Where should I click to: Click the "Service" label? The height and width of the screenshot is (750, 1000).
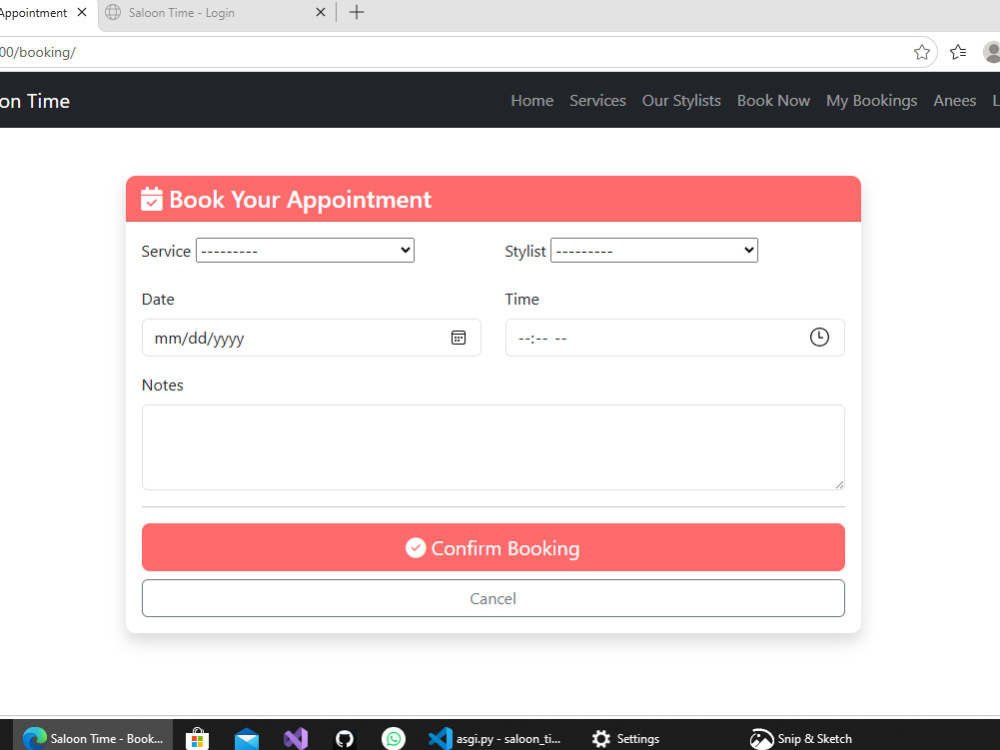coord(166,251)
